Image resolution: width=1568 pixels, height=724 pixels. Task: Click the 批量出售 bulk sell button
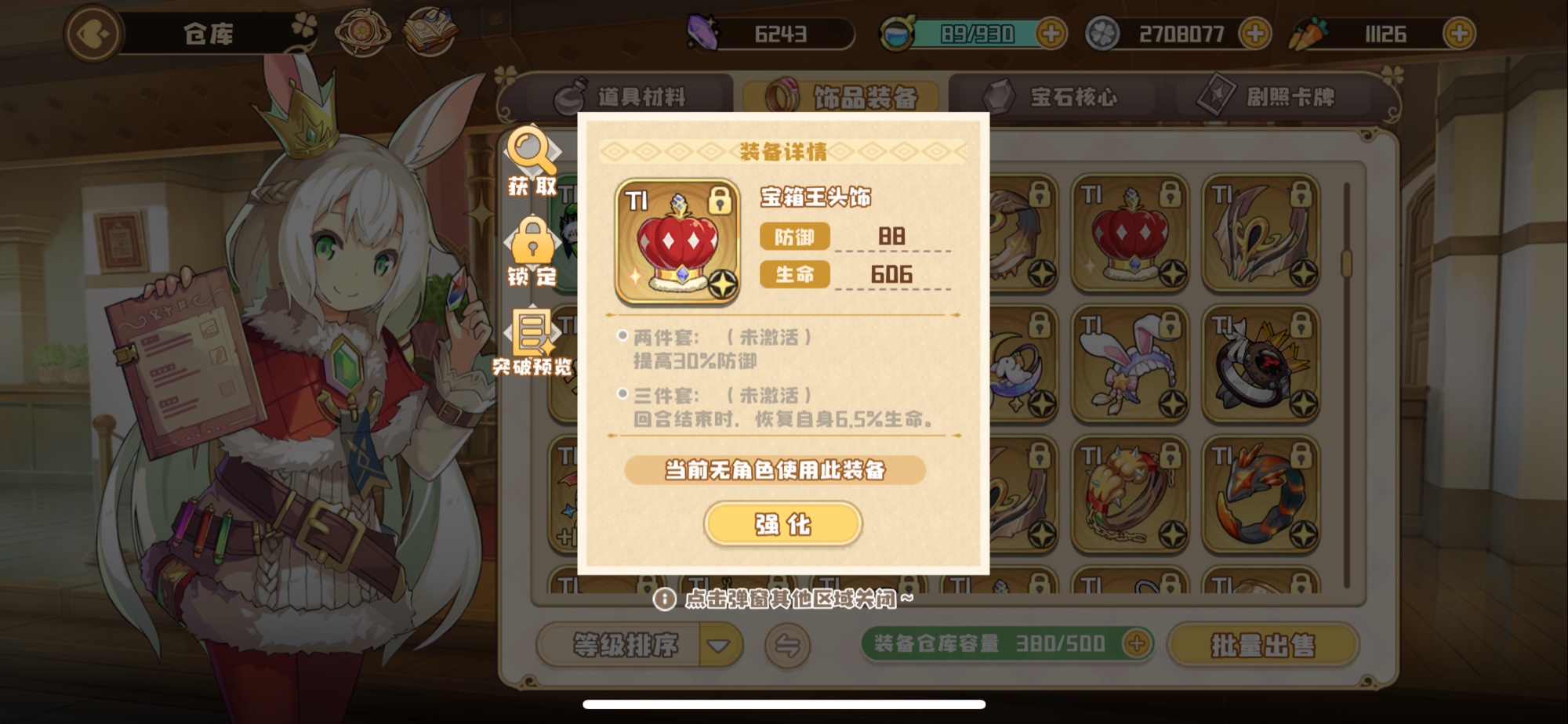coord(1263,646)
